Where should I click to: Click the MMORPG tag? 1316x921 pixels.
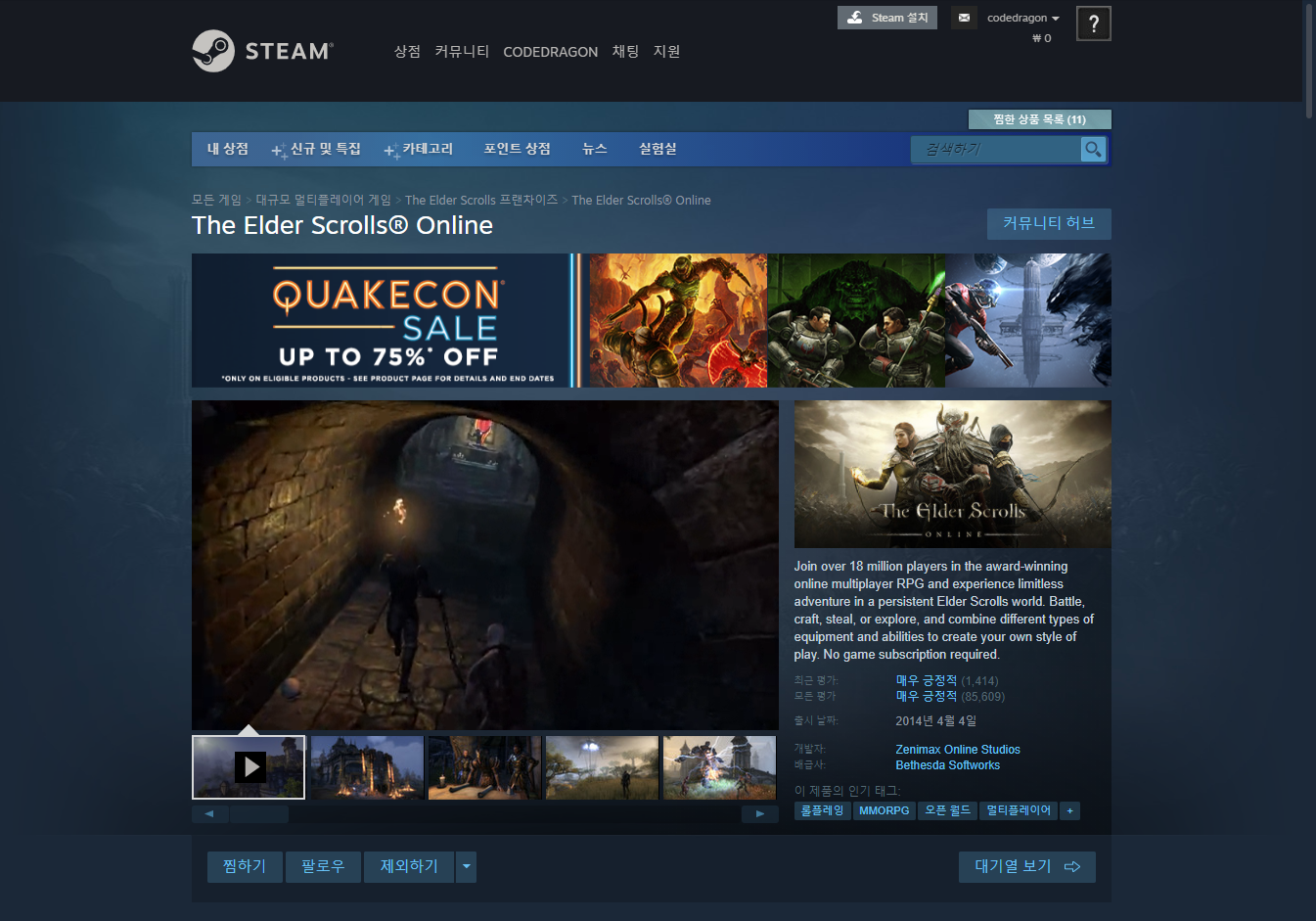pyautogui.click(x=885, y=810)
